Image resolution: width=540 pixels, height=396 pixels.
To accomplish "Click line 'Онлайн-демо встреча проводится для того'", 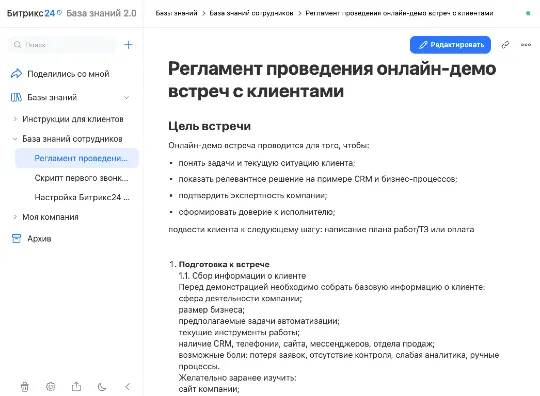I will [269, 145].
